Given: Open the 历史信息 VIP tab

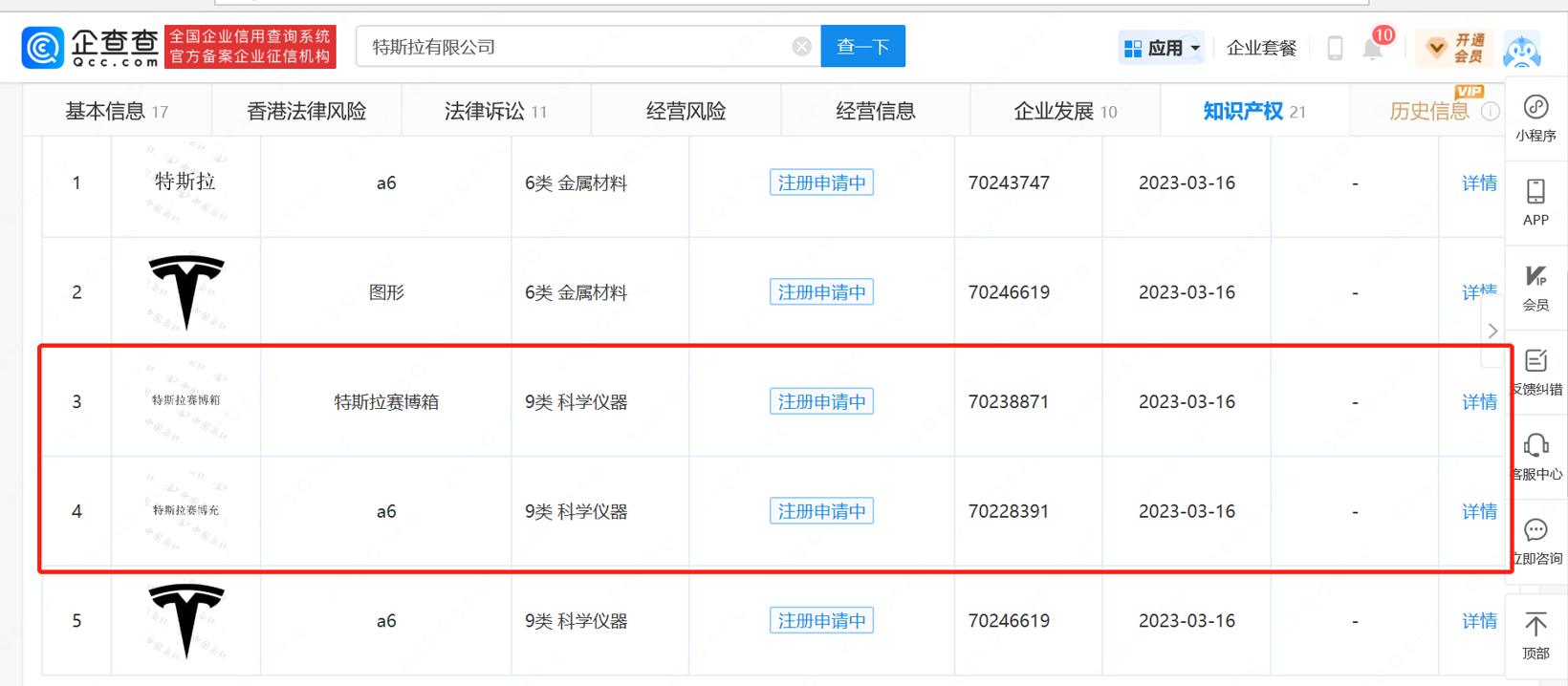Looking at the screenshot, I should [1429, 112].
